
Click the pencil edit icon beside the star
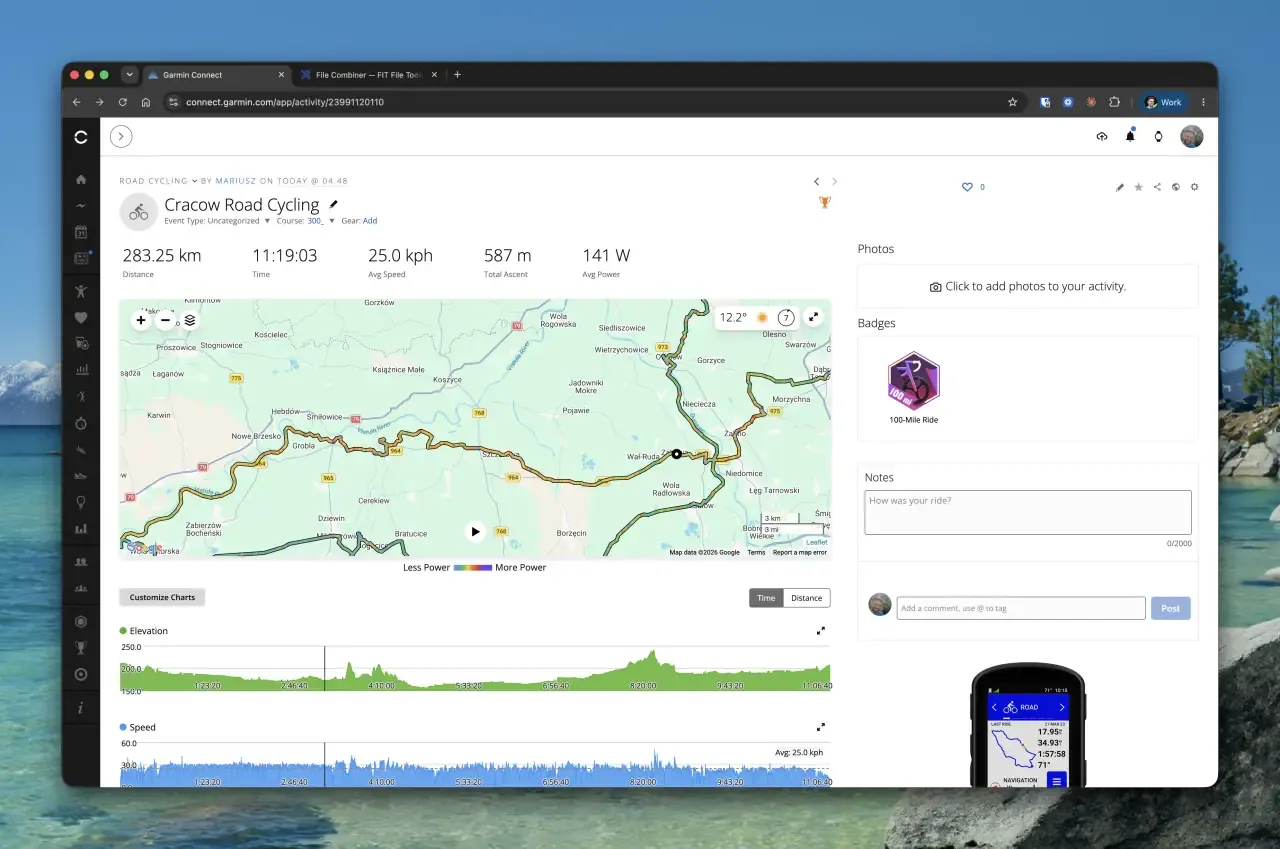[1120, 187]
